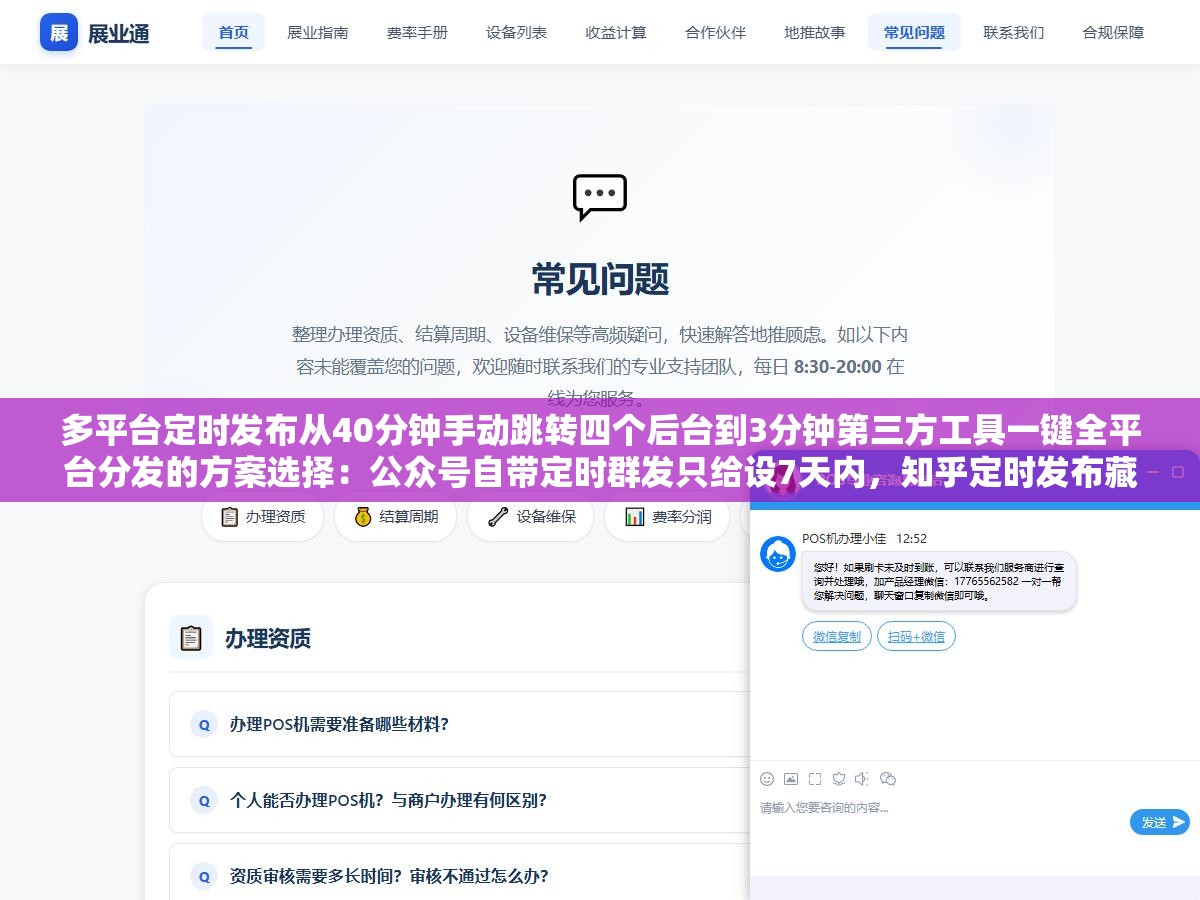Select the 常见问题 nav tab
Image resolution: width=1200 pixels, height=900 pixels.
pyautogui.click(x=914, y=32)
